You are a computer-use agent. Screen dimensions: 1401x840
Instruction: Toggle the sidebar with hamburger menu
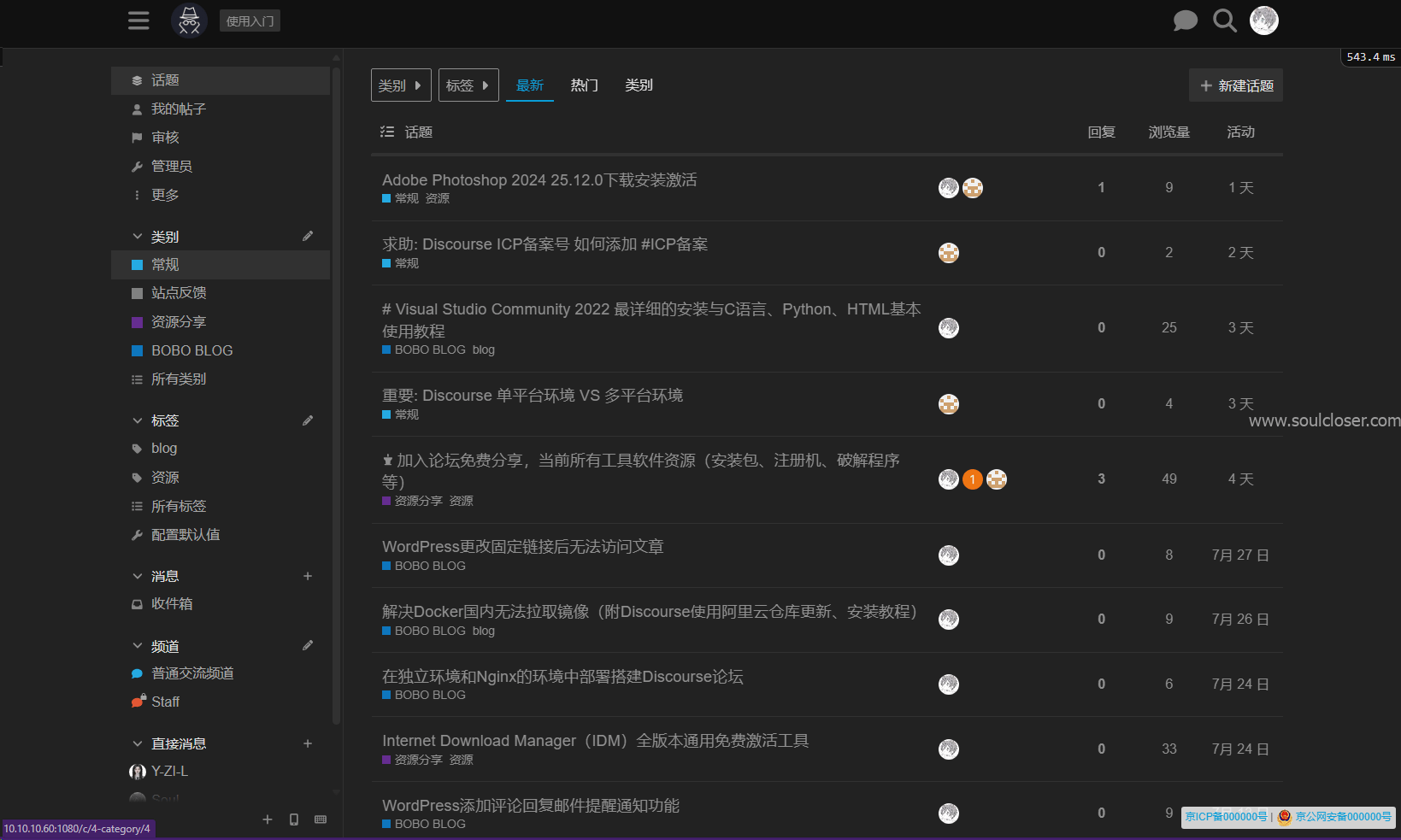tap(138, 21)
